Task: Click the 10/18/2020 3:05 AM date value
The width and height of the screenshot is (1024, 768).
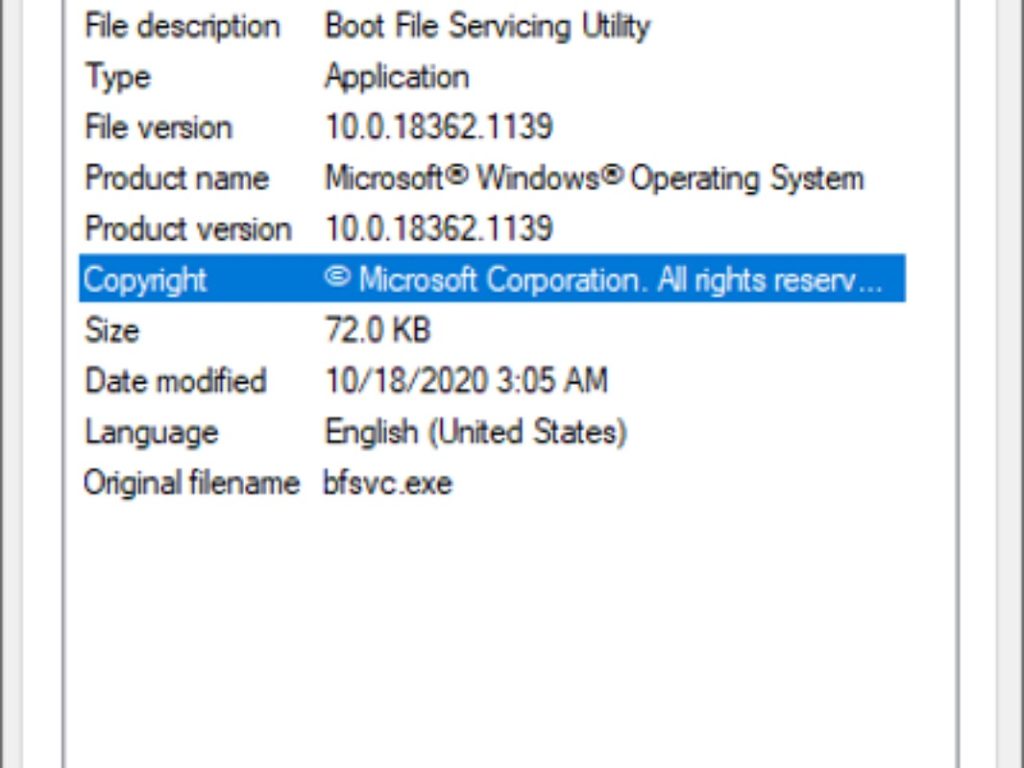Action: coord(466,381)
